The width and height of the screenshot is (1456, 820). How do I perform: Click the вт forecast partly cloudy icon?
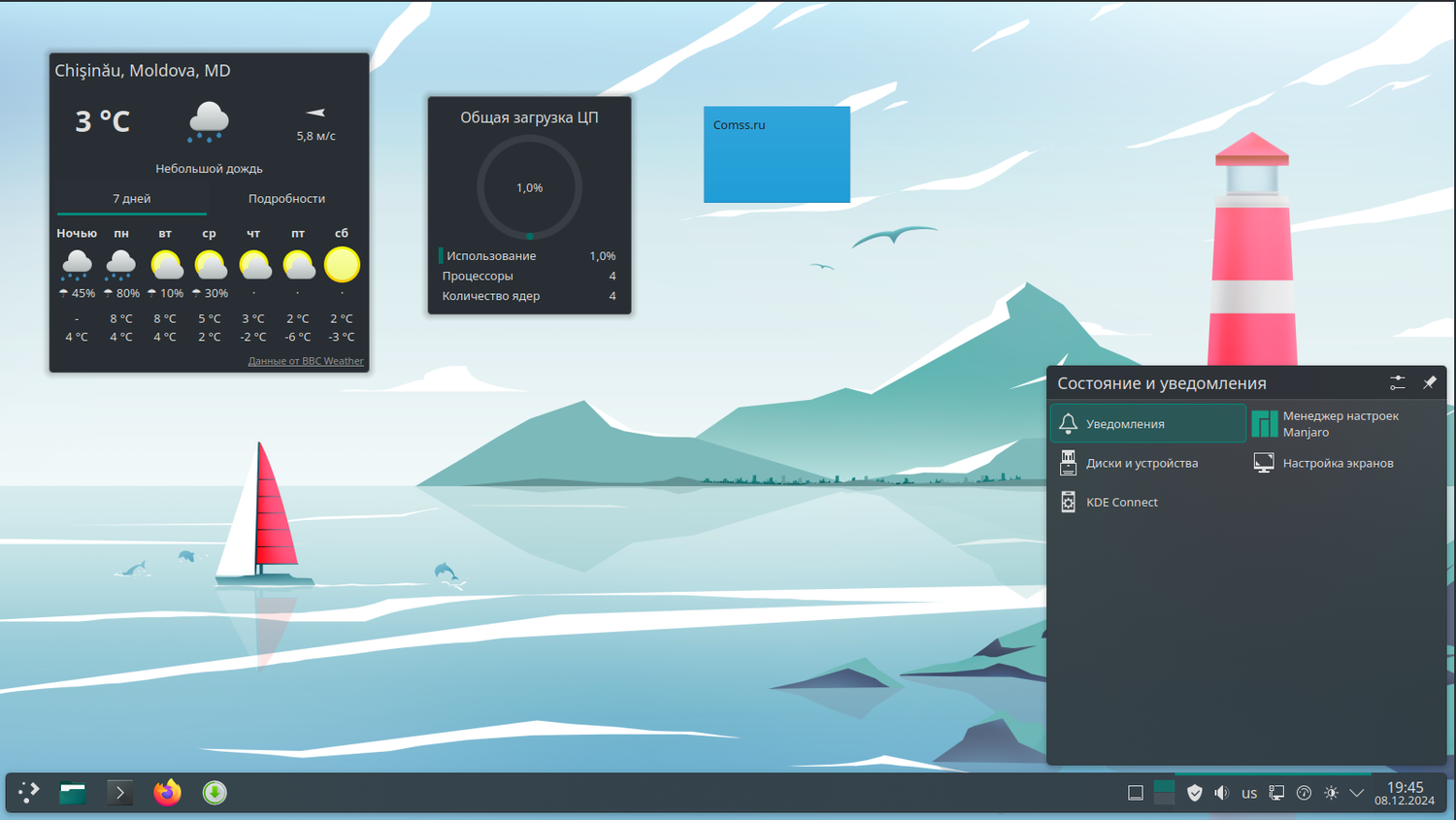click(x=166, y=264)
